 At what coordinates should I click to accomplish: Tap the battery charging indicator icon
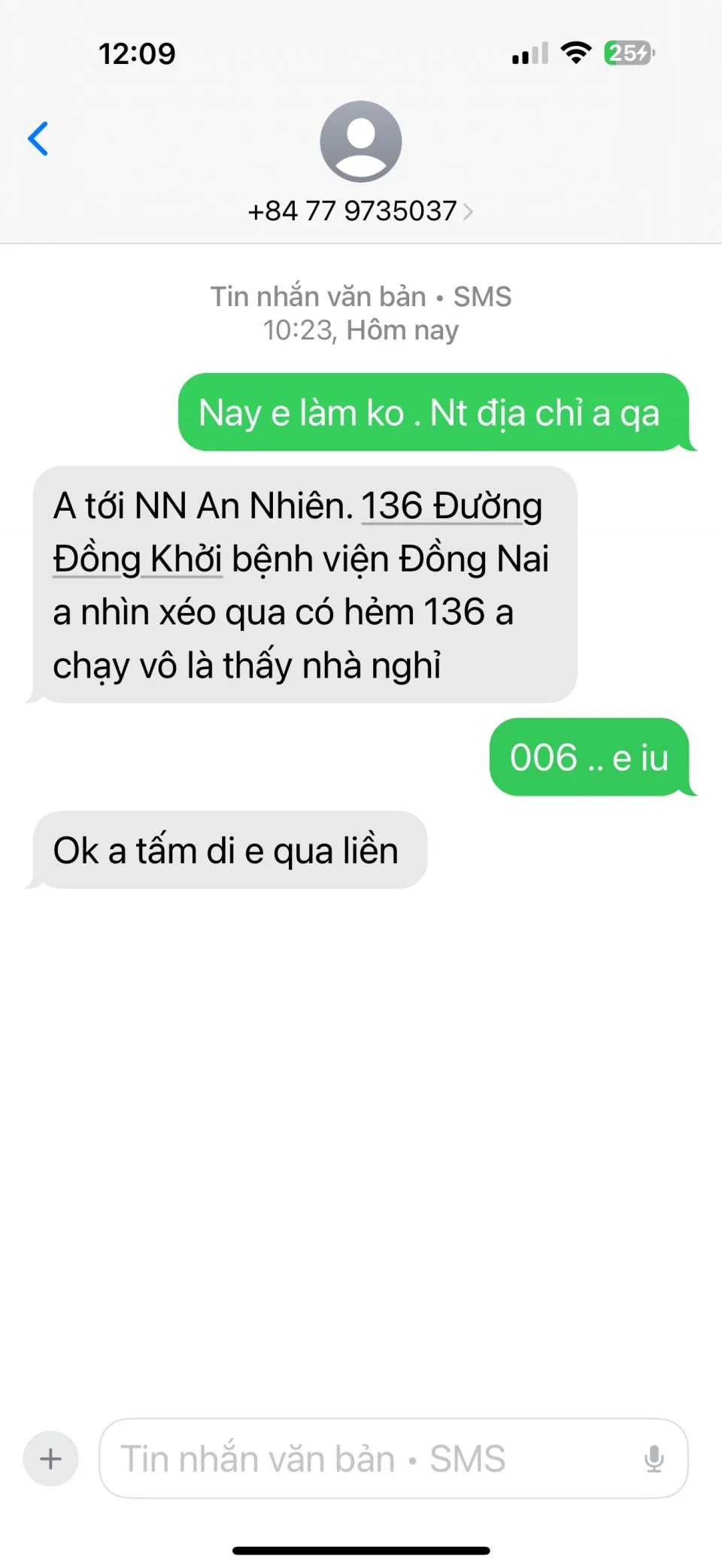[629, 53]
